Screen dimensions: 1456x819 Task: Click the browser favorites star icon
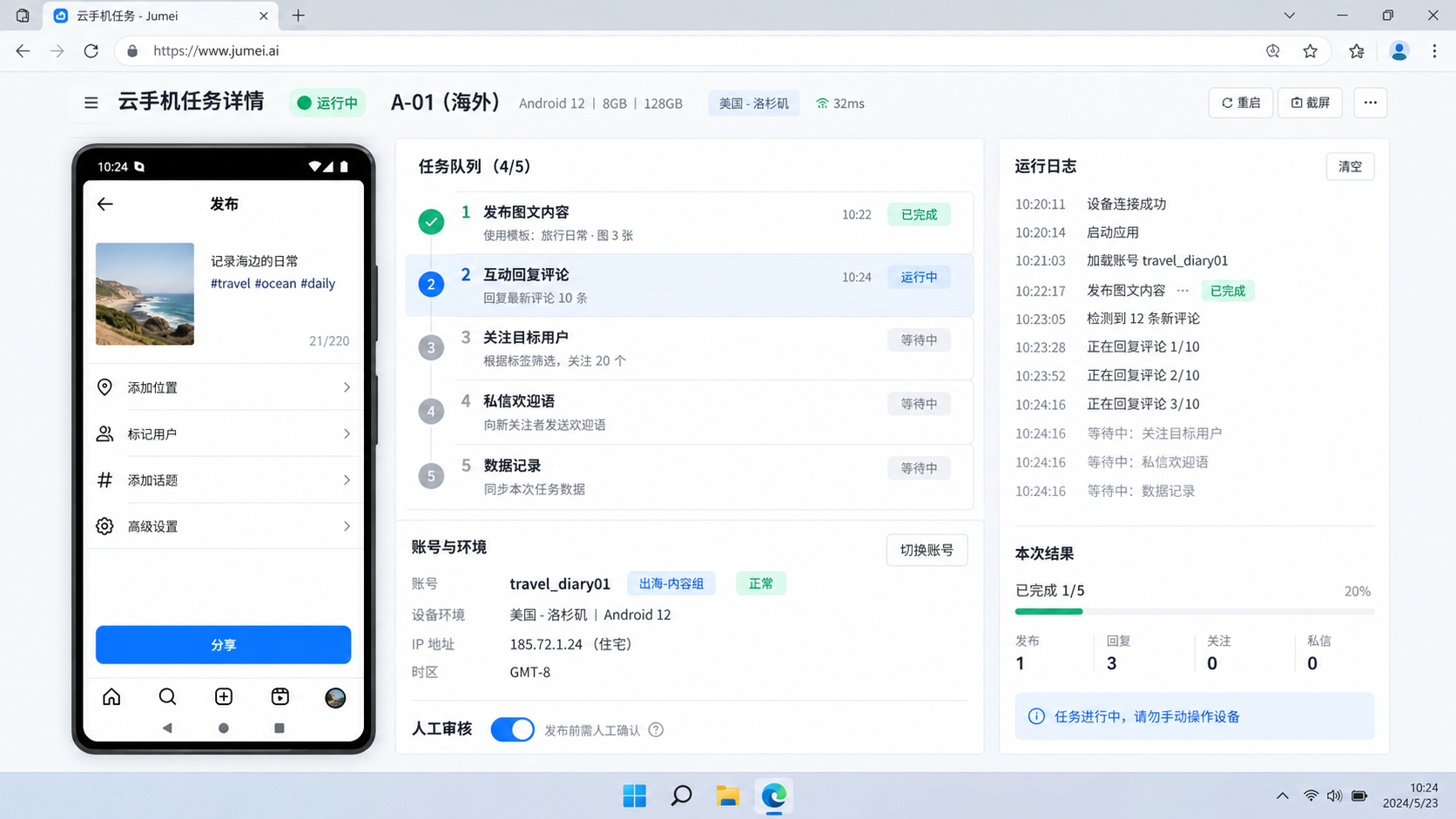coord(1311,51)
